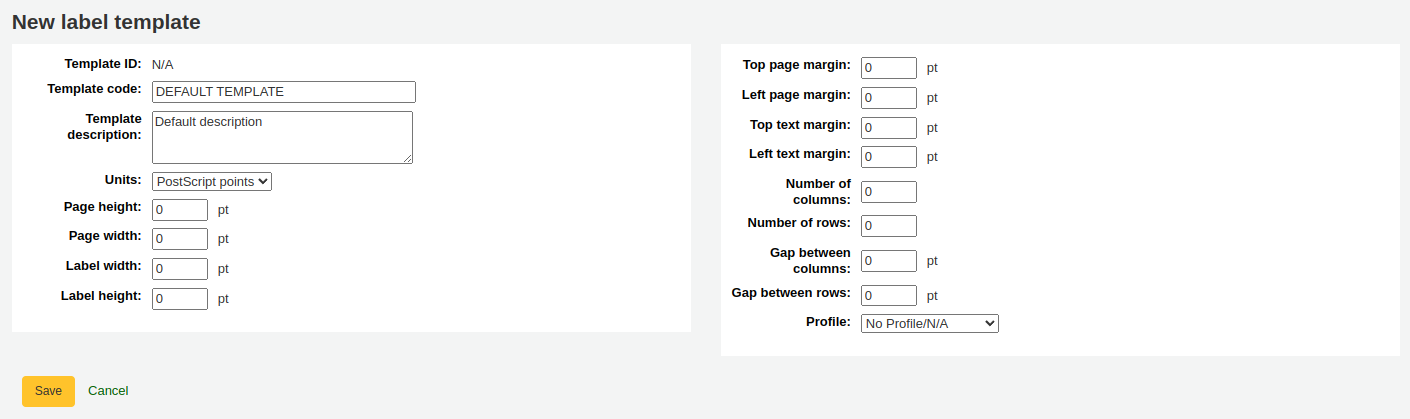Focus the Number of columns field
1410x419 pixels.
click(x=888, y=192)
